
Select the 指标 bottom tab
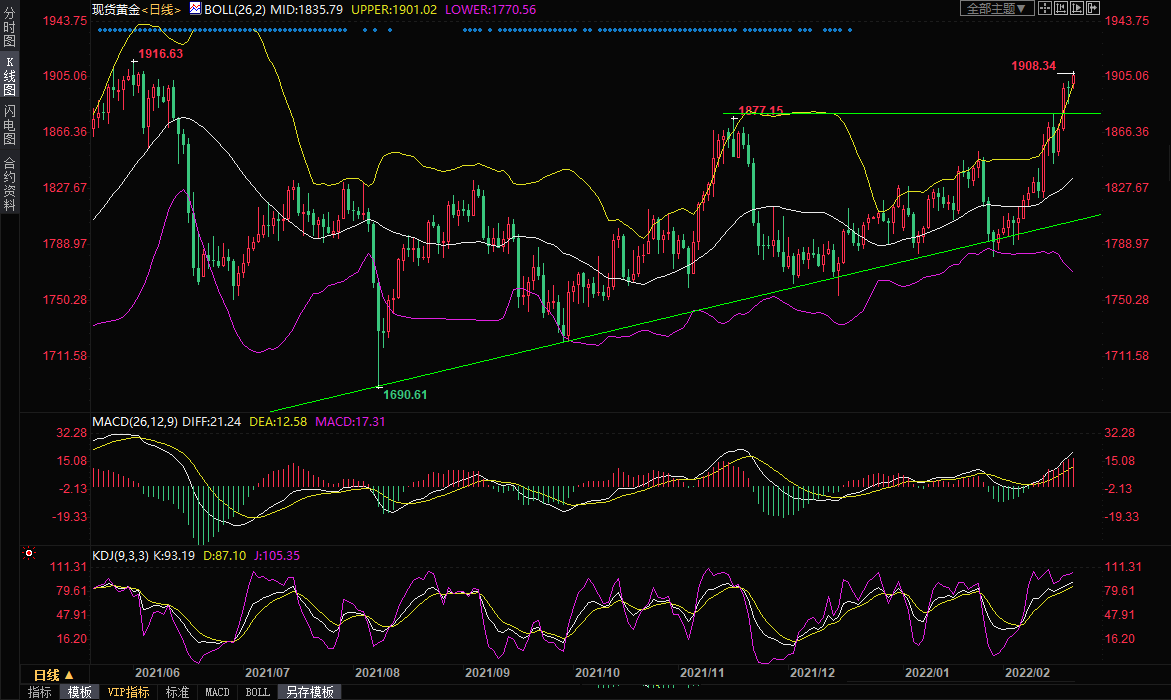click(40, 692)
